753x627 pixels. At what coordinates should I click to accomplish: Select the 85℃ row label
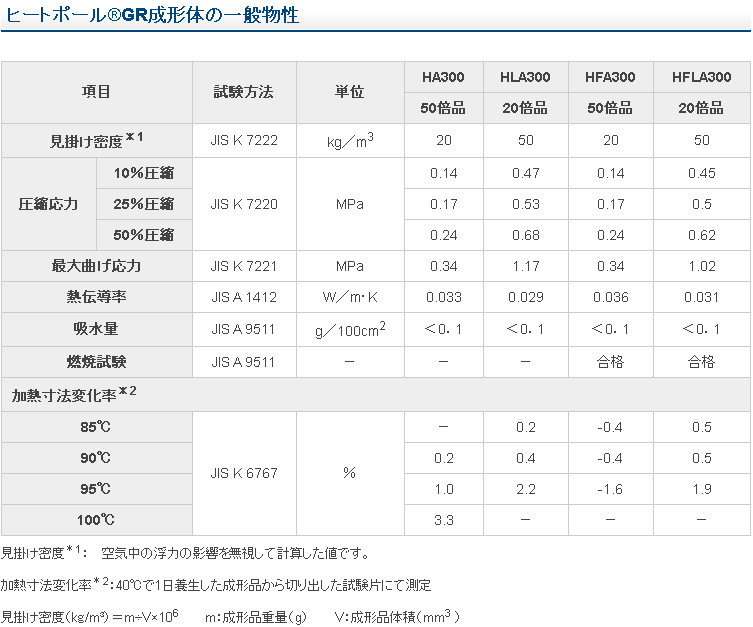tap(97, 427)
